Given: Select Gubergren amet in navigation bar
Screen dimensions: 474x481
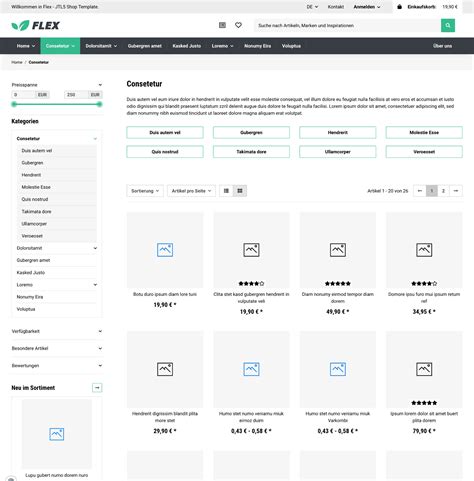Looking at the screenshot, I should 145,46.
